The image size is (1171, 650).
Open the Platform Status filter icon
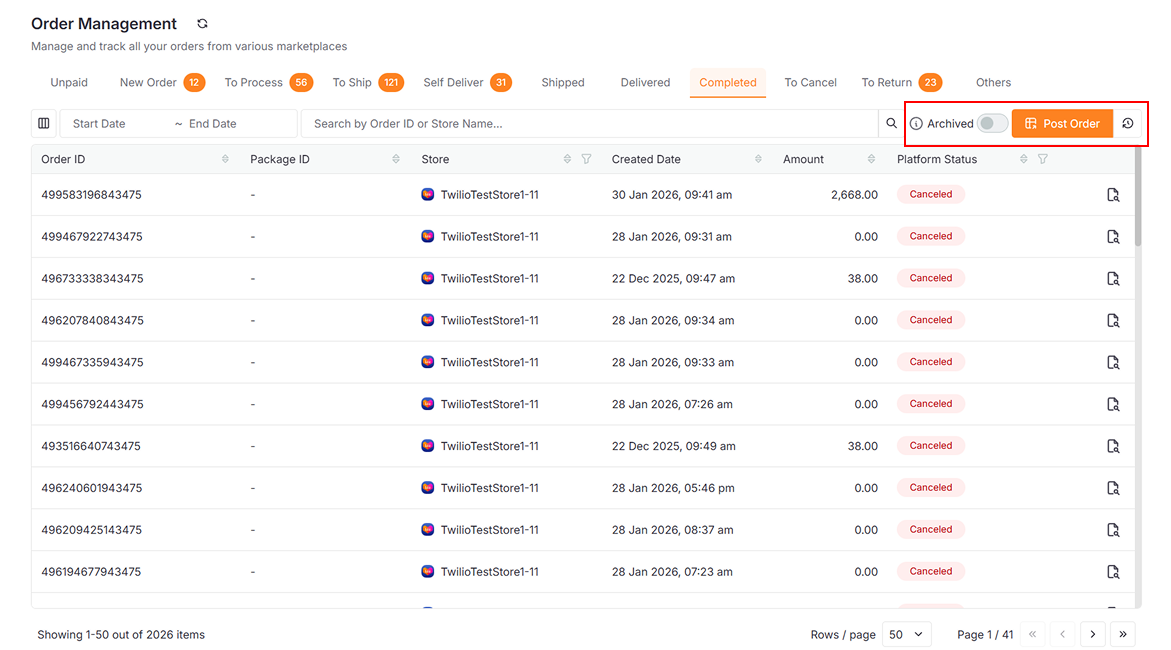tap(1043, 159)
